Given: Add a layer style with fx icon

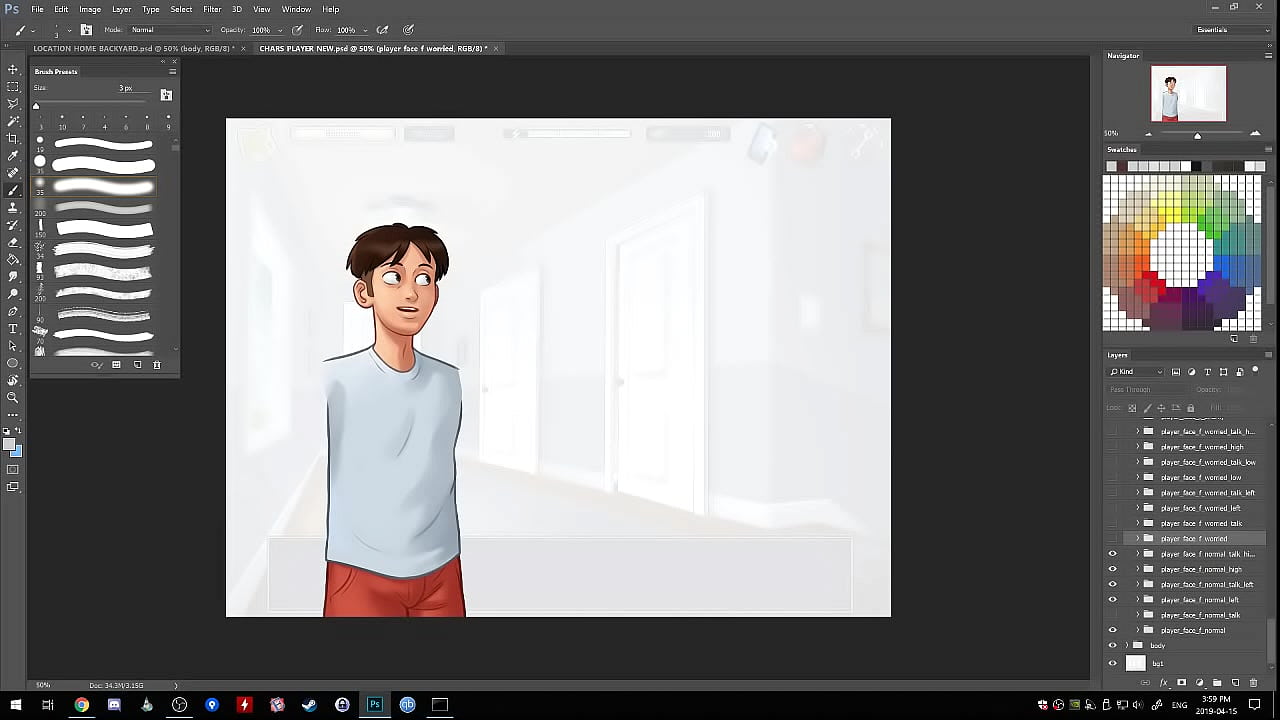Looking at the screenshot, I should pos(1164,683).
